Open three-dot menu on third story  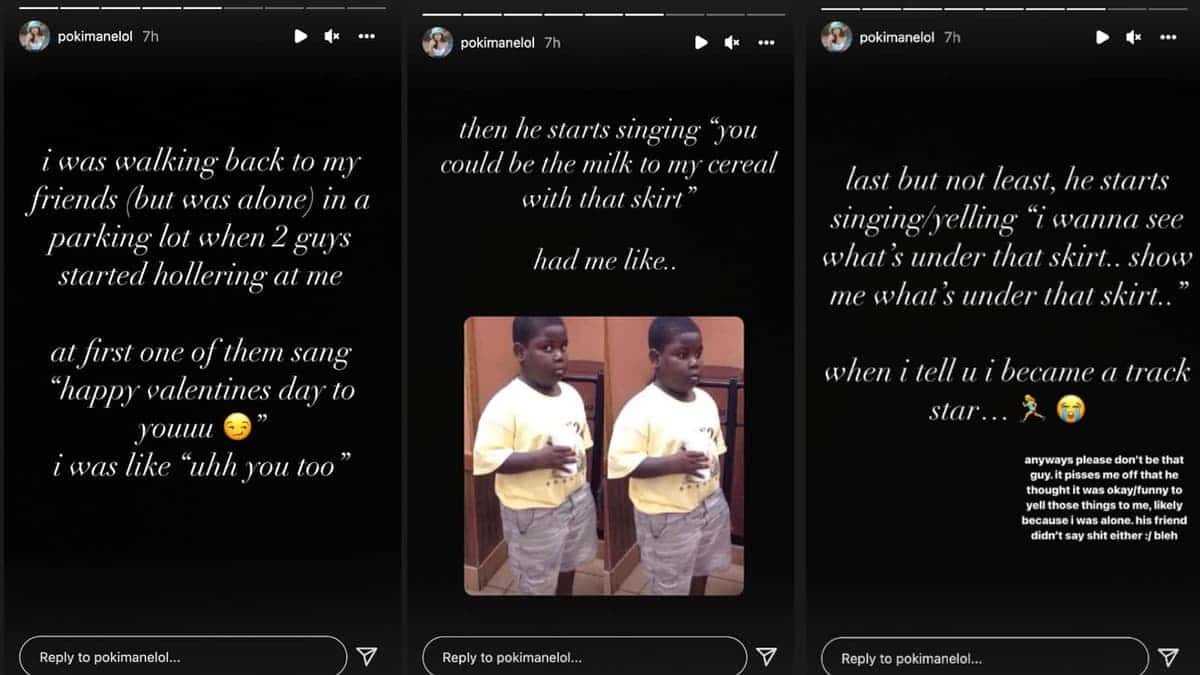(1168, 37)
